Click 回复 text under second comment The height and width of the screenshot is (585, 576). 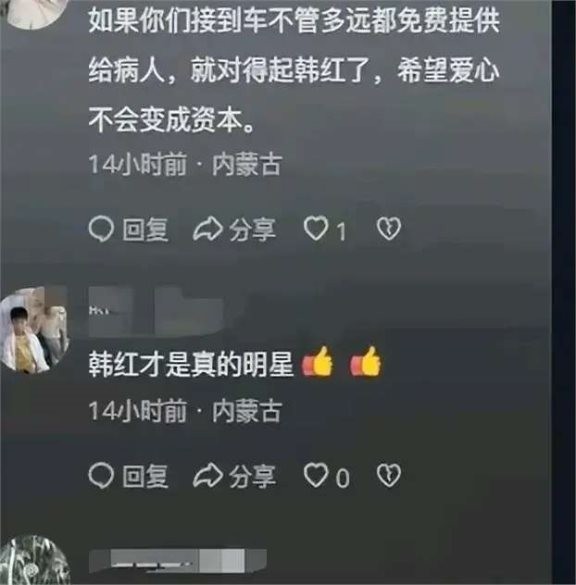pyautogui.click(x=145, y=476)
